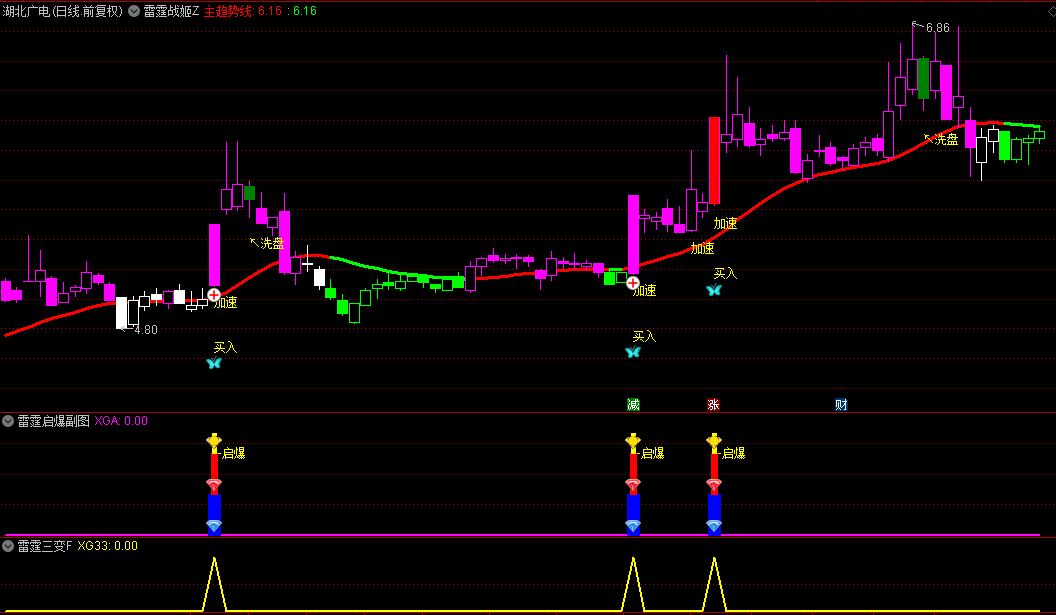Click the red 涨 marker
Viewport: 1056px width, 615px height.
pos(713,404)
